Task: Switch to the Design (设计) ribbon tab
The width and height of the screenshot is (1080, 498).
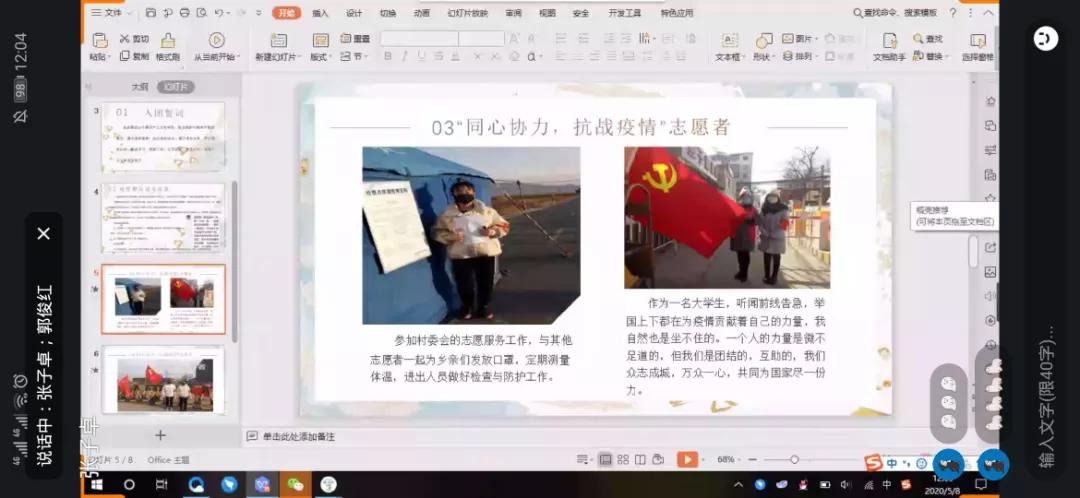Action: (x=354, y=13)
